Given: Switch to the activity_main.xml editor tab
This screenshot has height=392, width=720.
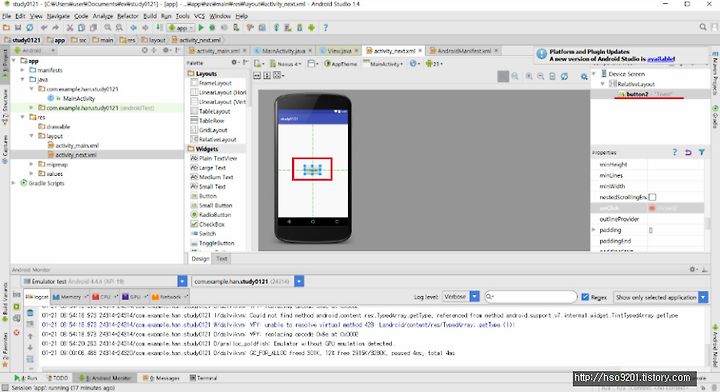Looking at the screenshot, I should (x=218, y=50).
